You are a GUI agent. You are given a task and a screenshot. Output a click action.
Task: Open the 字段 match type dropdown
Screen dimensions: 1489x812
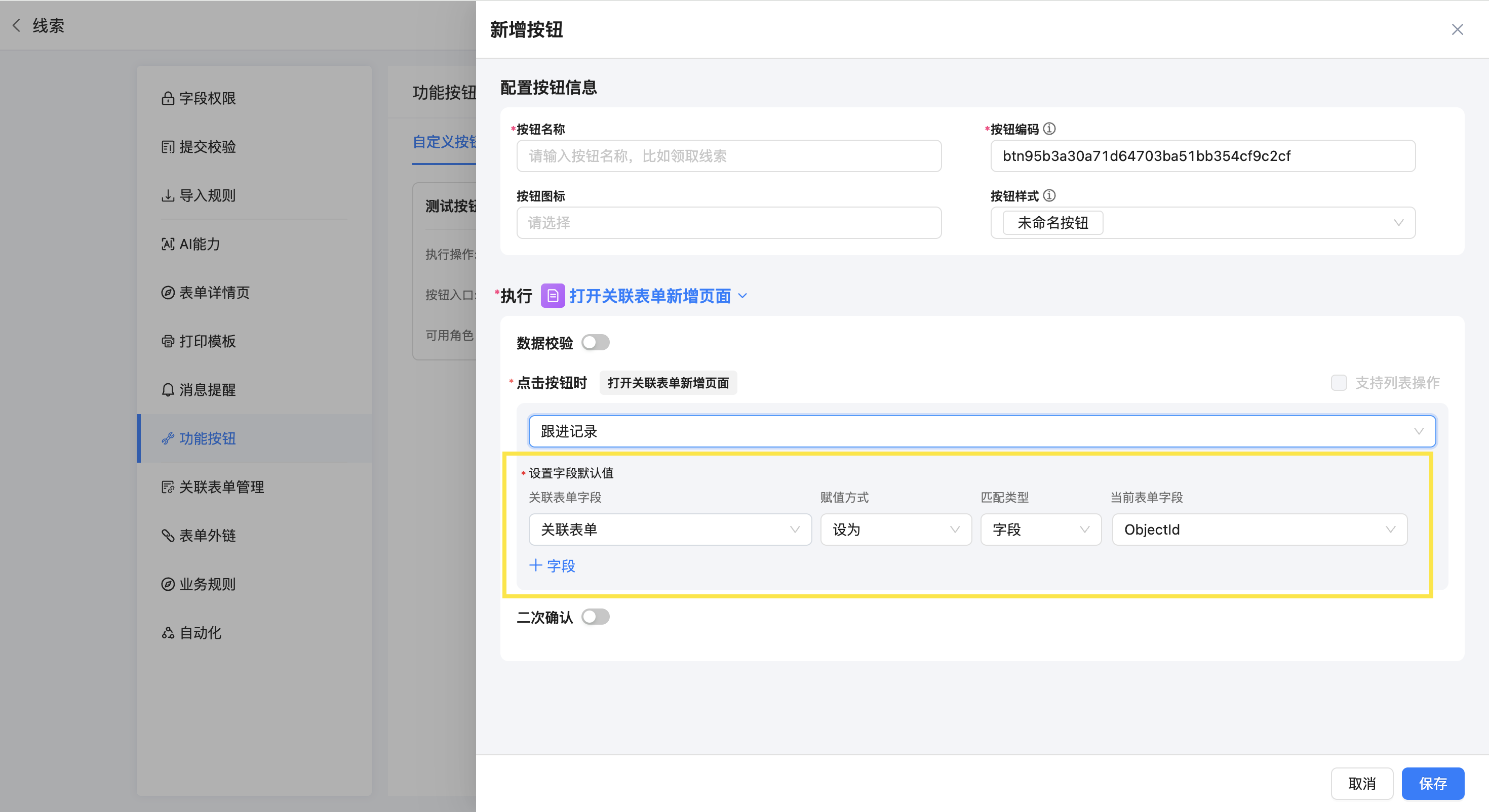(x=1041, y=530)
